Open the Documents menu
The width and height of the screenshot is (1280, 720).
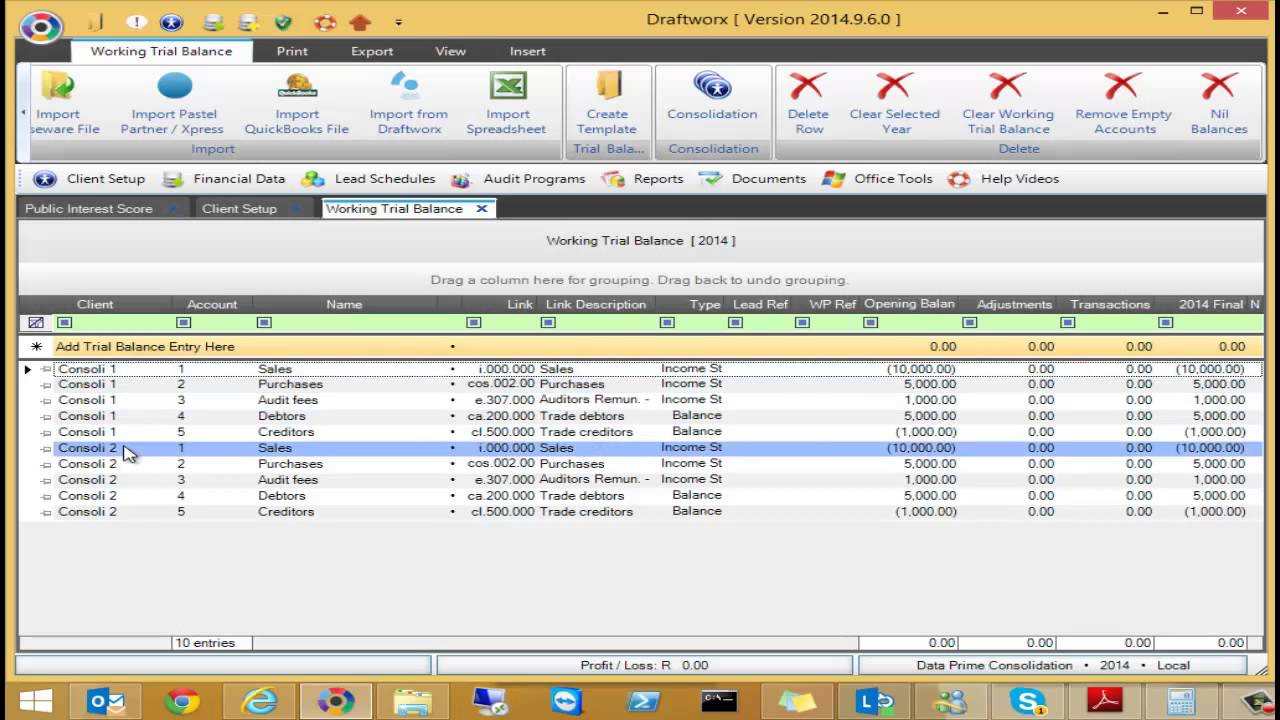point(753,179)
